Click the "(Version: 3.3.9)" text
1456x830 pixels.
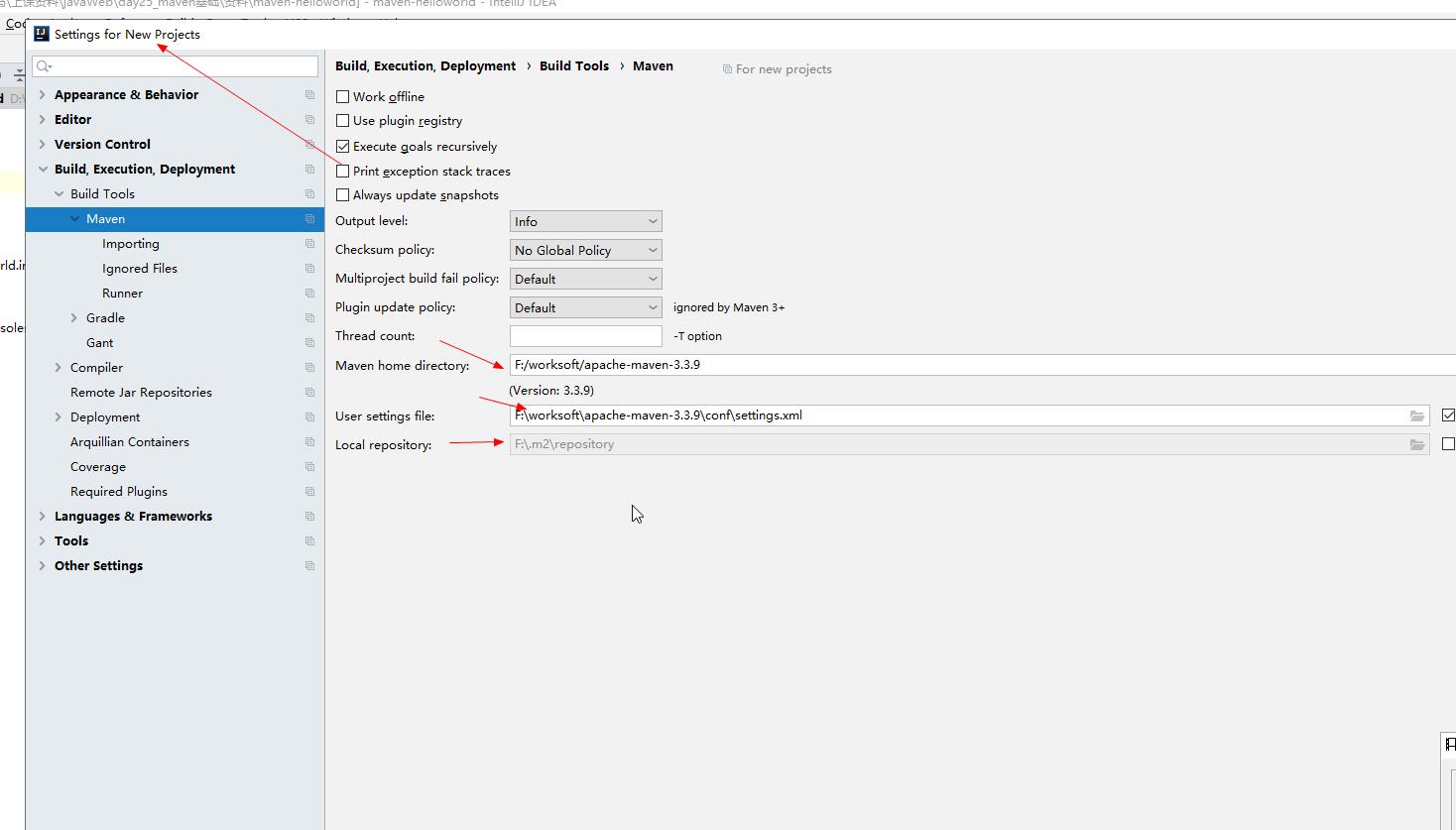(551, 391)
